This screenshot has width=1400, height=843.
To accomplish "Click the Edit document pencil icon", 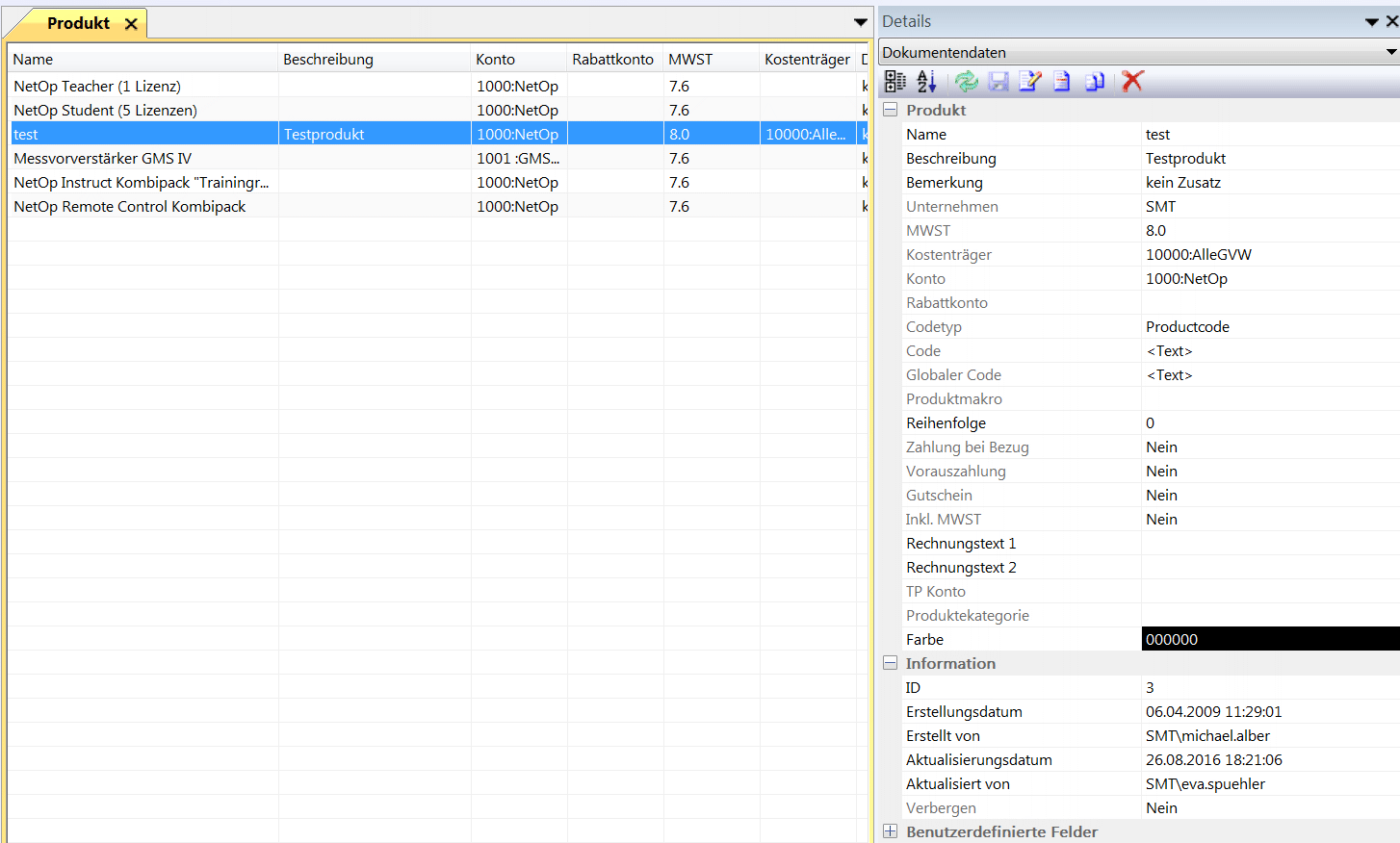I will click(1030, 82).
